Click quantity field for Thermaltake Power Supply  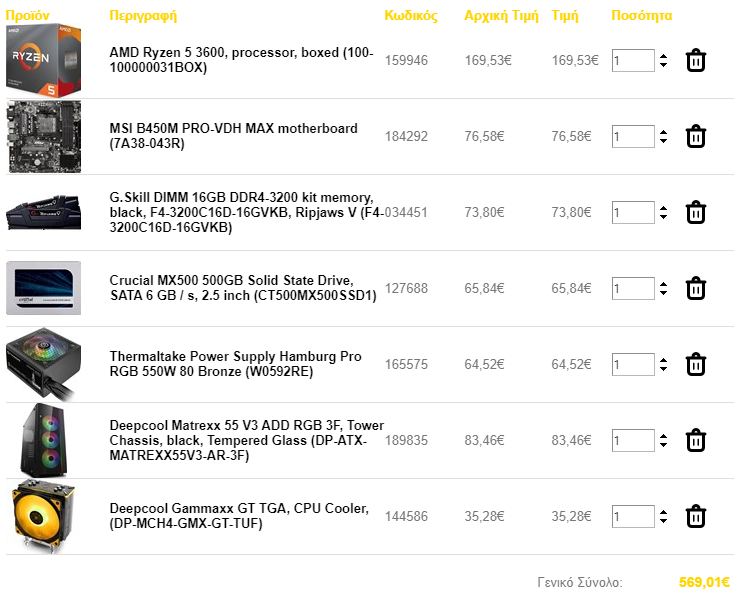633,364
